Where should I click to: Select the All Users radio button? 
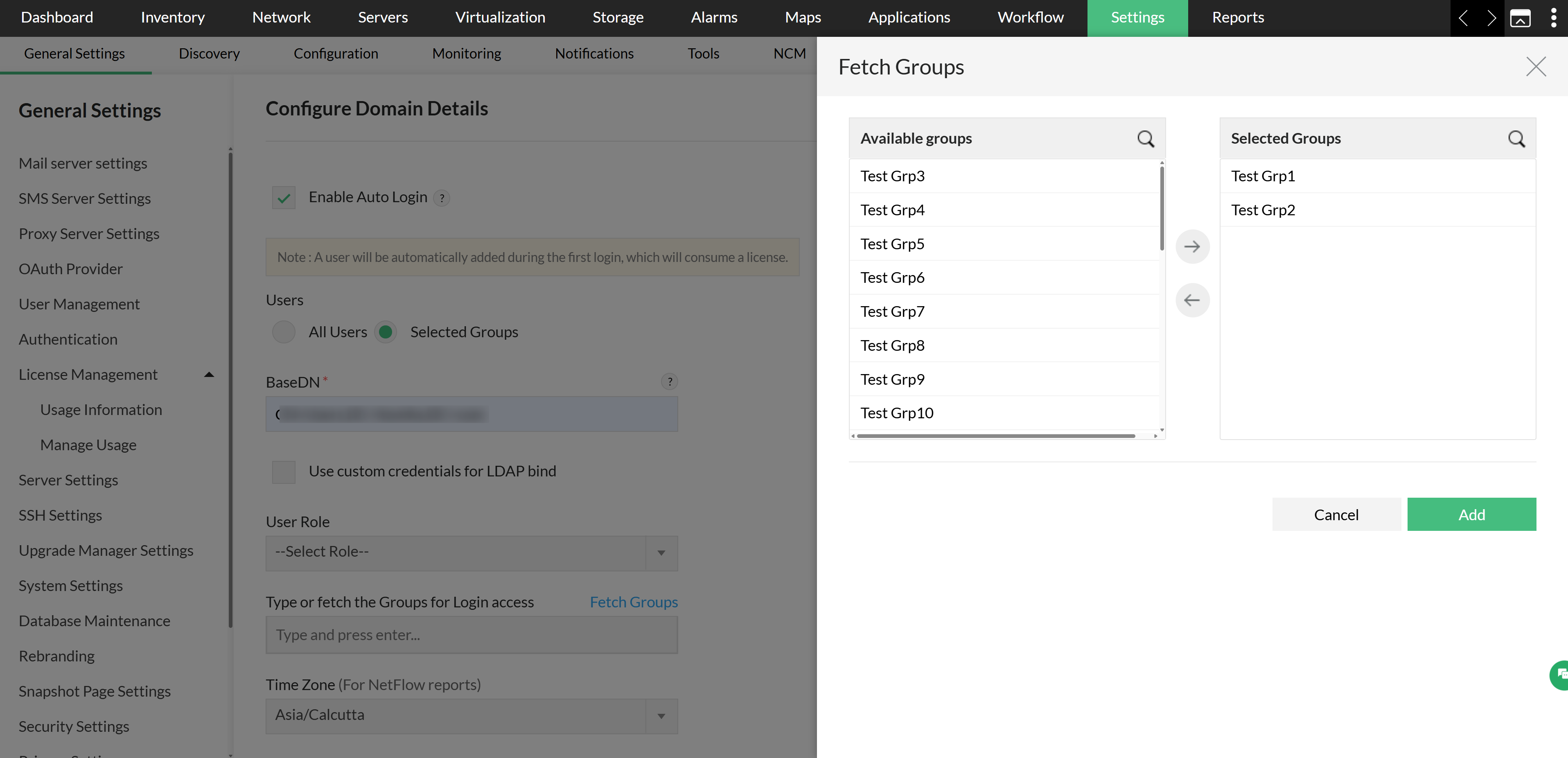284,332
